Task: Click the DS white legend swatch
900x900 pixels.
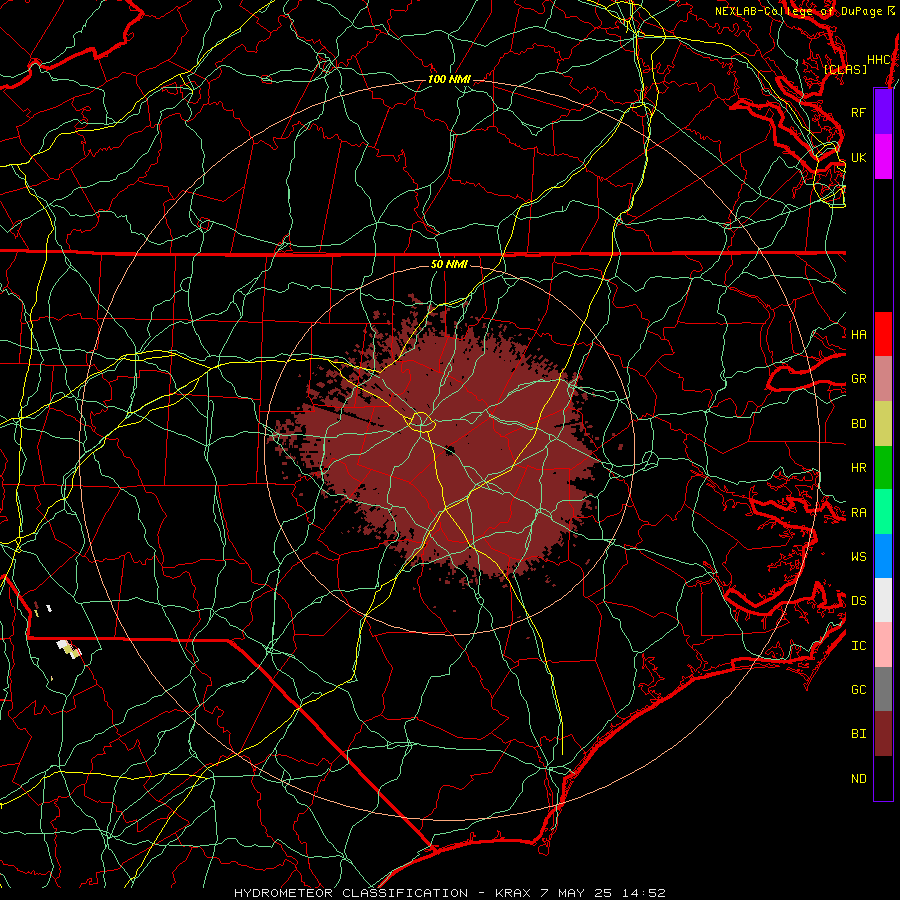Action: click(883, 600)
